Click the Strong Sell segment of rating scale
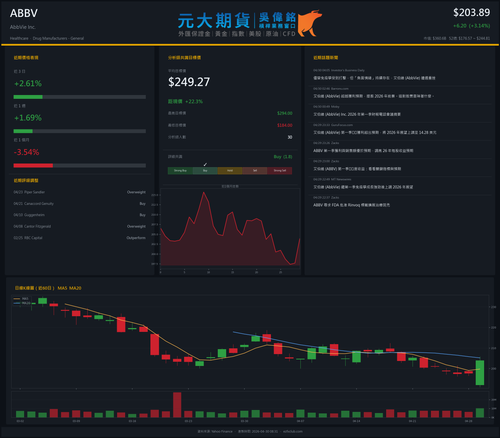 pyautogui.click(x=280, y=171)
